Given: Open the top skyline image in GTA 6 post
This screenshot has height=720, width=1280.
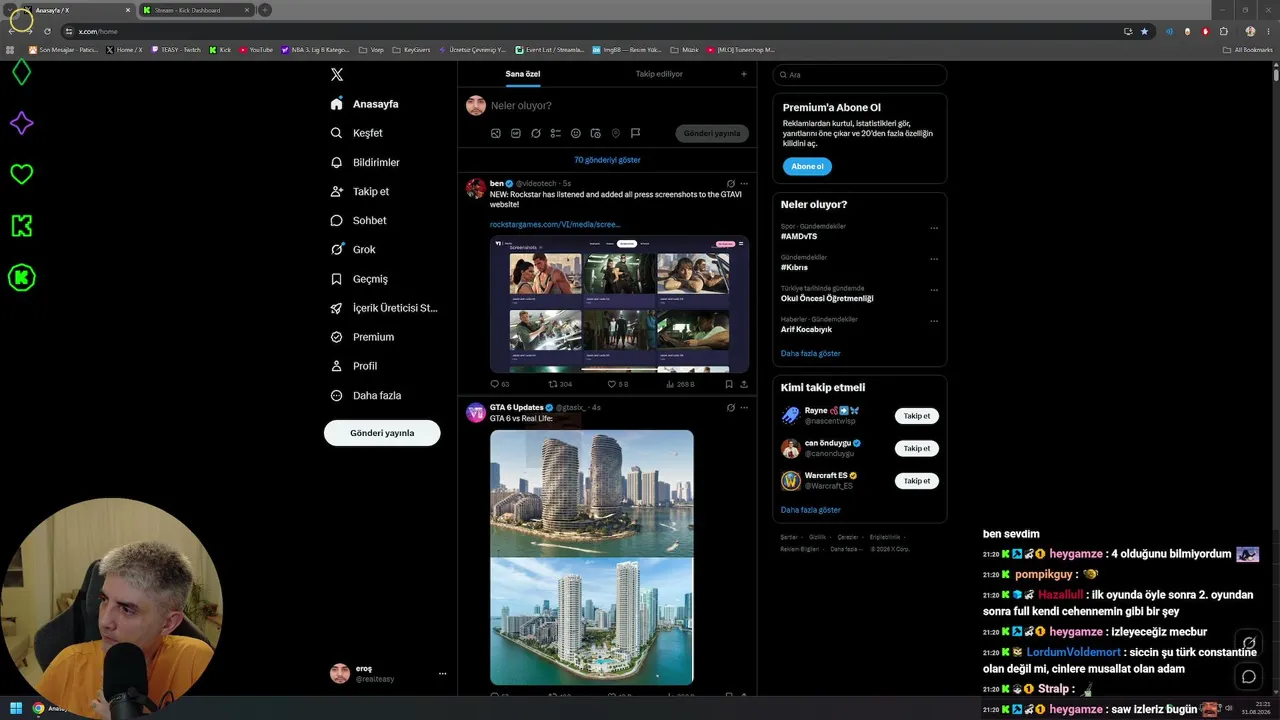Looking at the screenshot, I should tap(592, 493).
